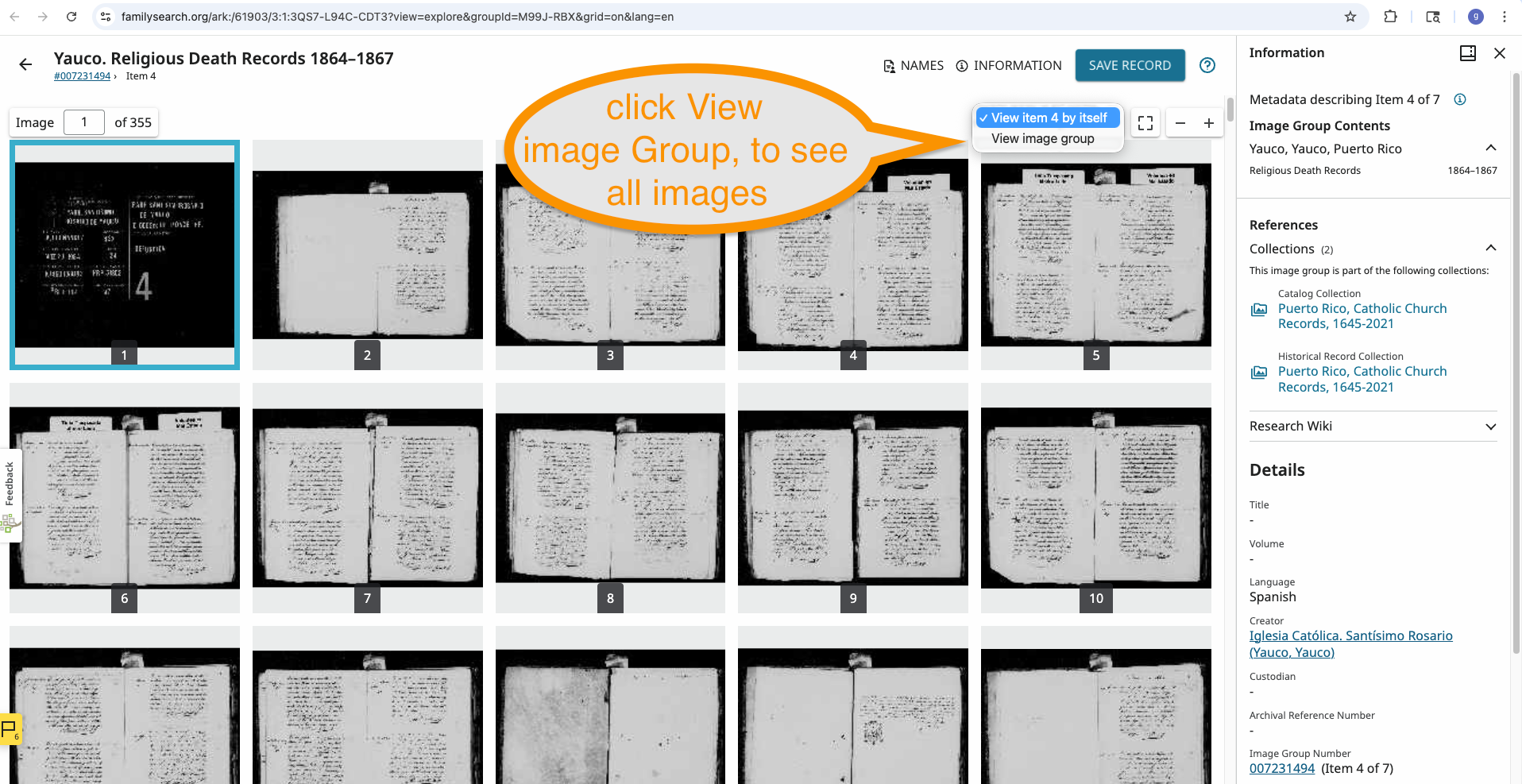Screen dimensions: 1522x784
Task: Open the help question mark icon
Action: click(x=1207, y=65)
